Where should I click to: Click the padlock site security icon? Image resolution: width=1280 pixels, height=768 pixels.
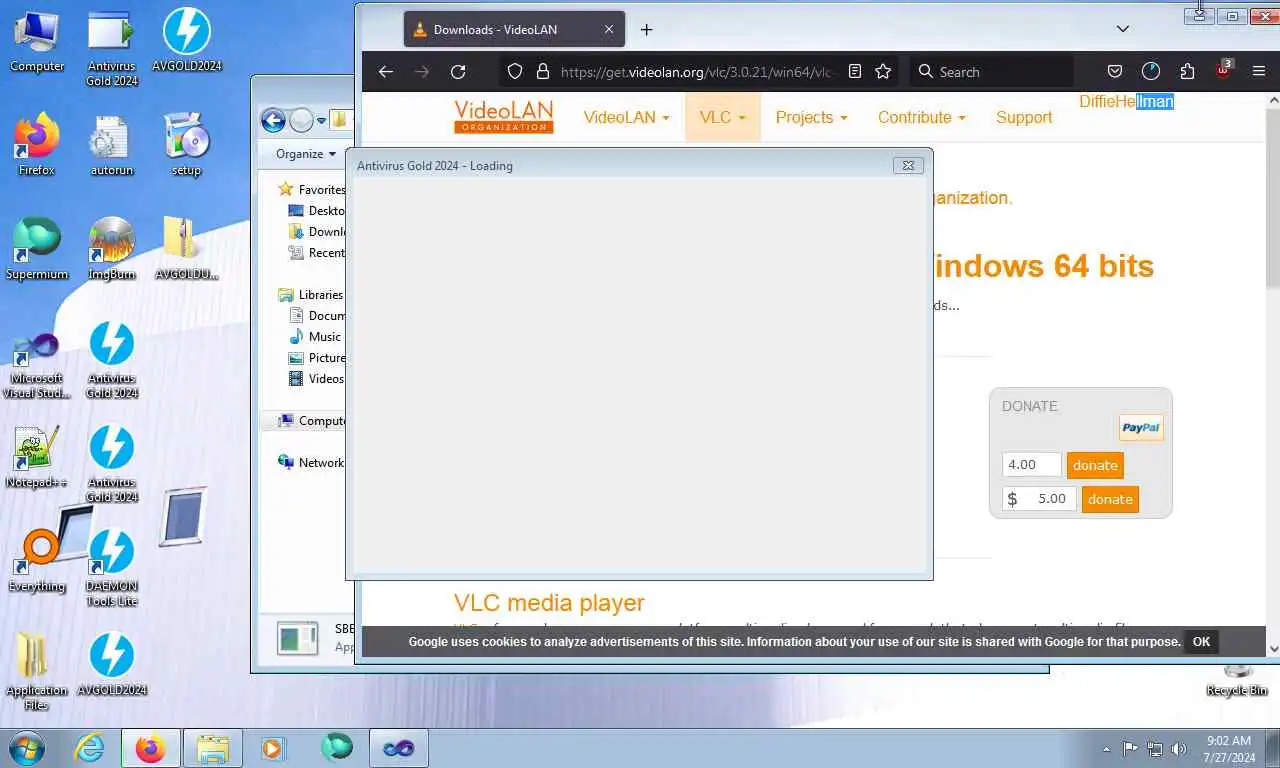pyautogui.click(x=543, y=72)
